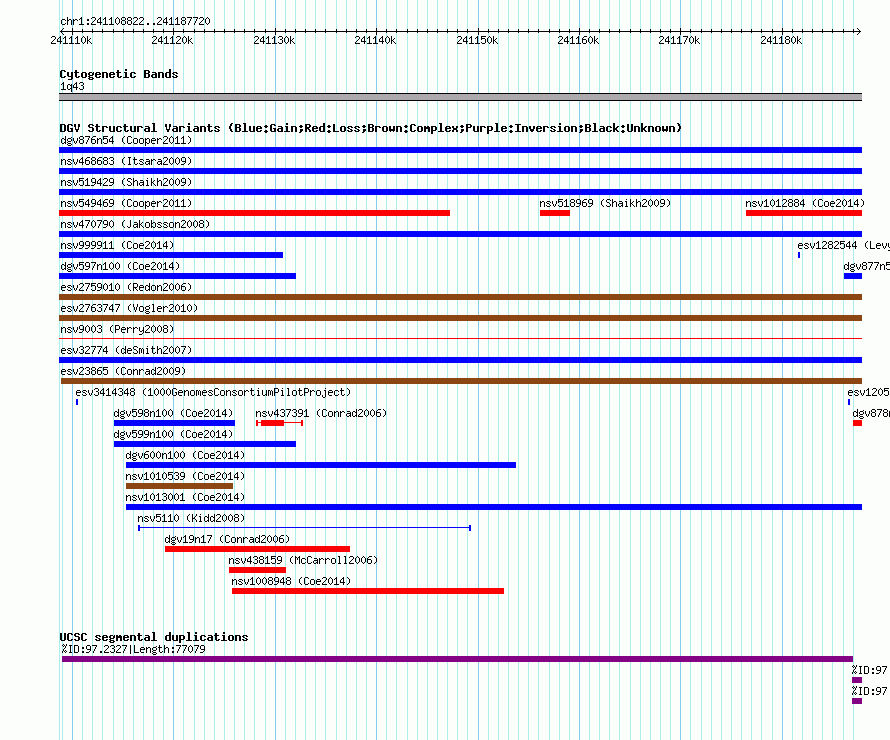The image size is (890, 740).
Task: Click the 241180k ruler tick label
Action: [782, 40]
